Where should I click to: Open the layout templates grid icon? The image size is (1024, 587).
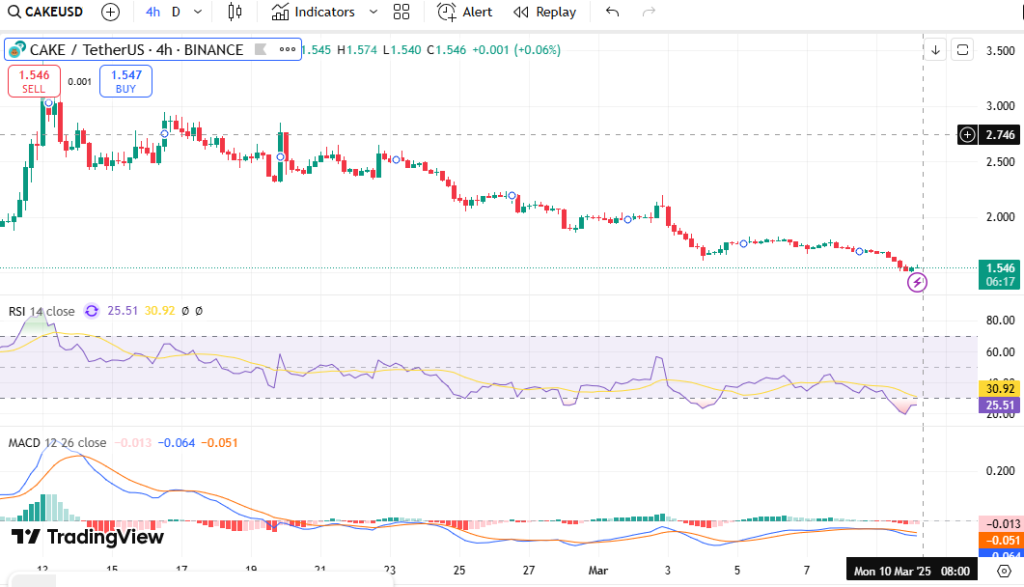pos(402,12)
